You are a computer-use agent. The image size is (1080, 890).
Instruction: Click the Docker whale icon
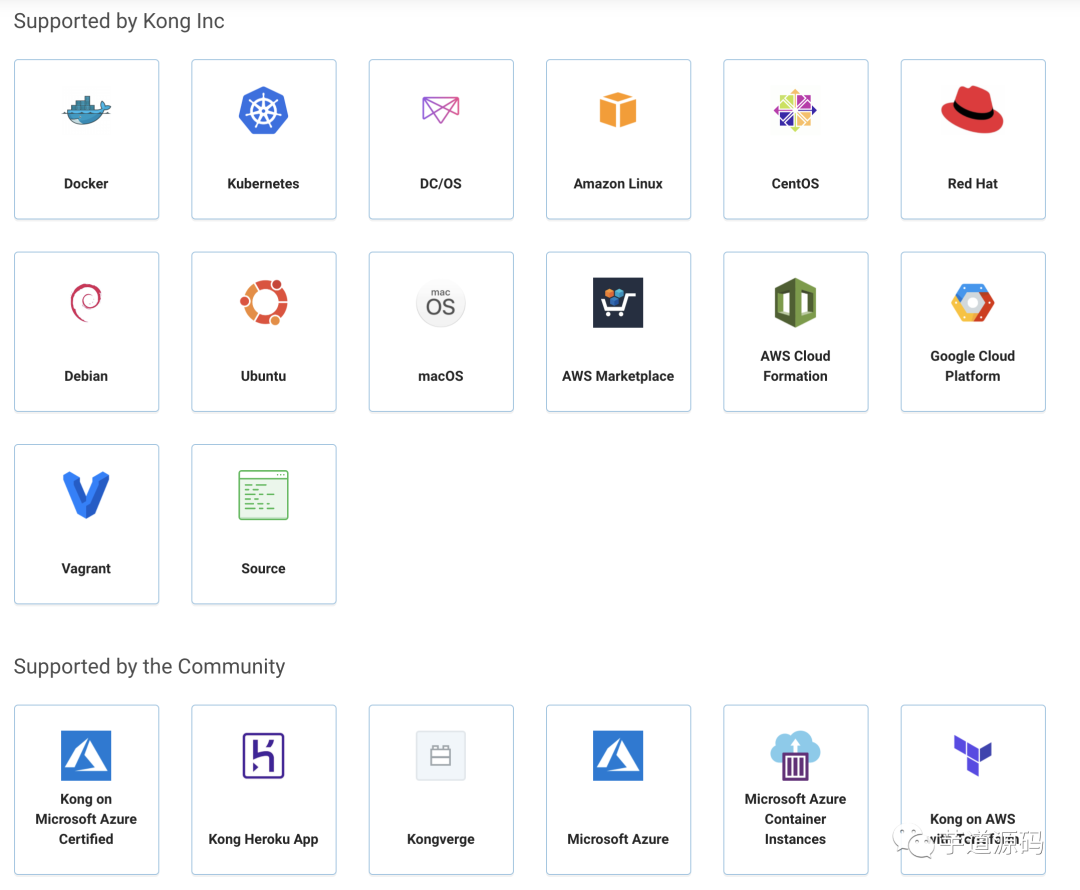coord(86,110)
